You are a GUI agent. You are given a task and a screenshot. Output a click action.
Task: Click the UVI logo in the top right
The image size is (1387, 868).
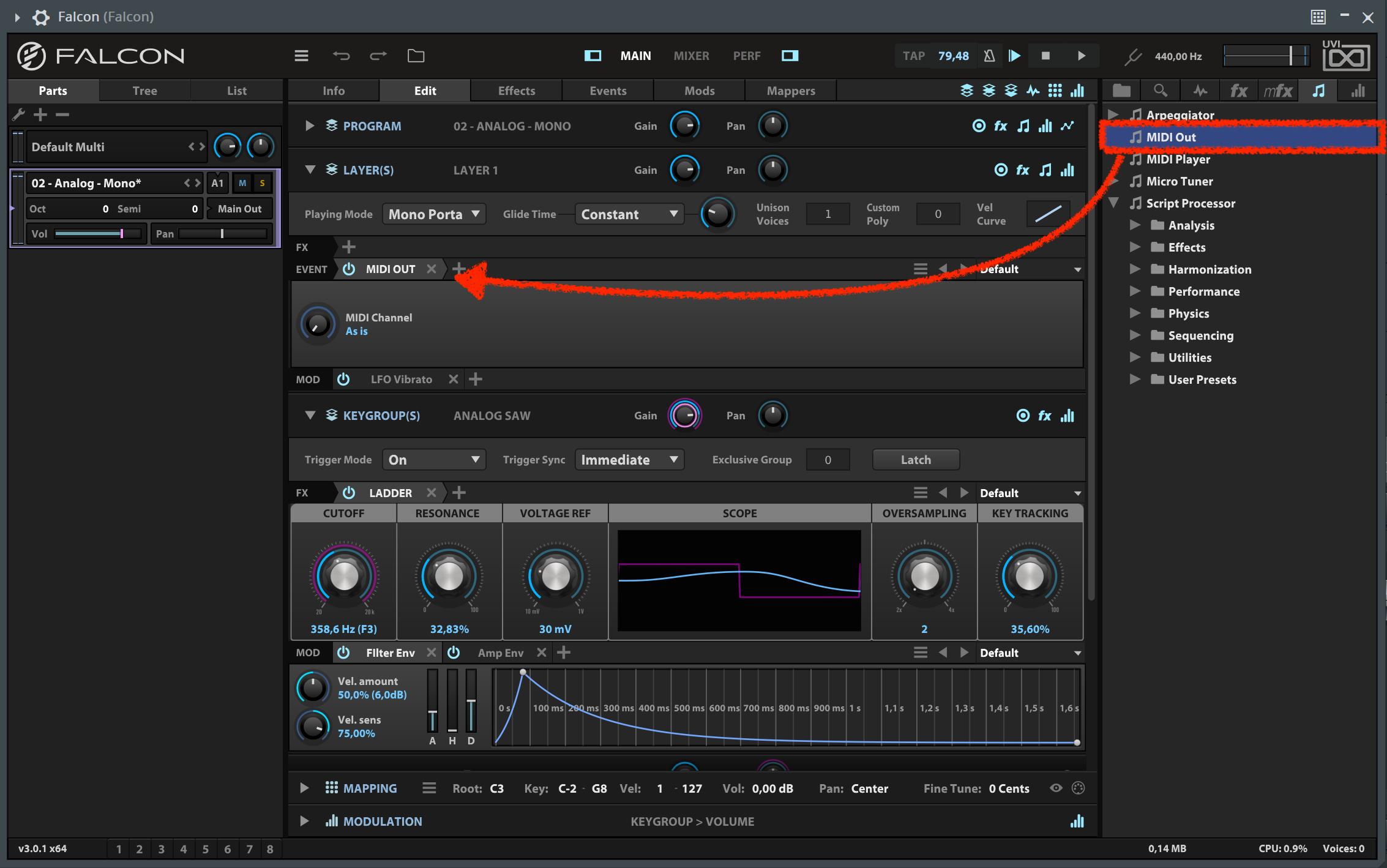tap(1346, 56)
